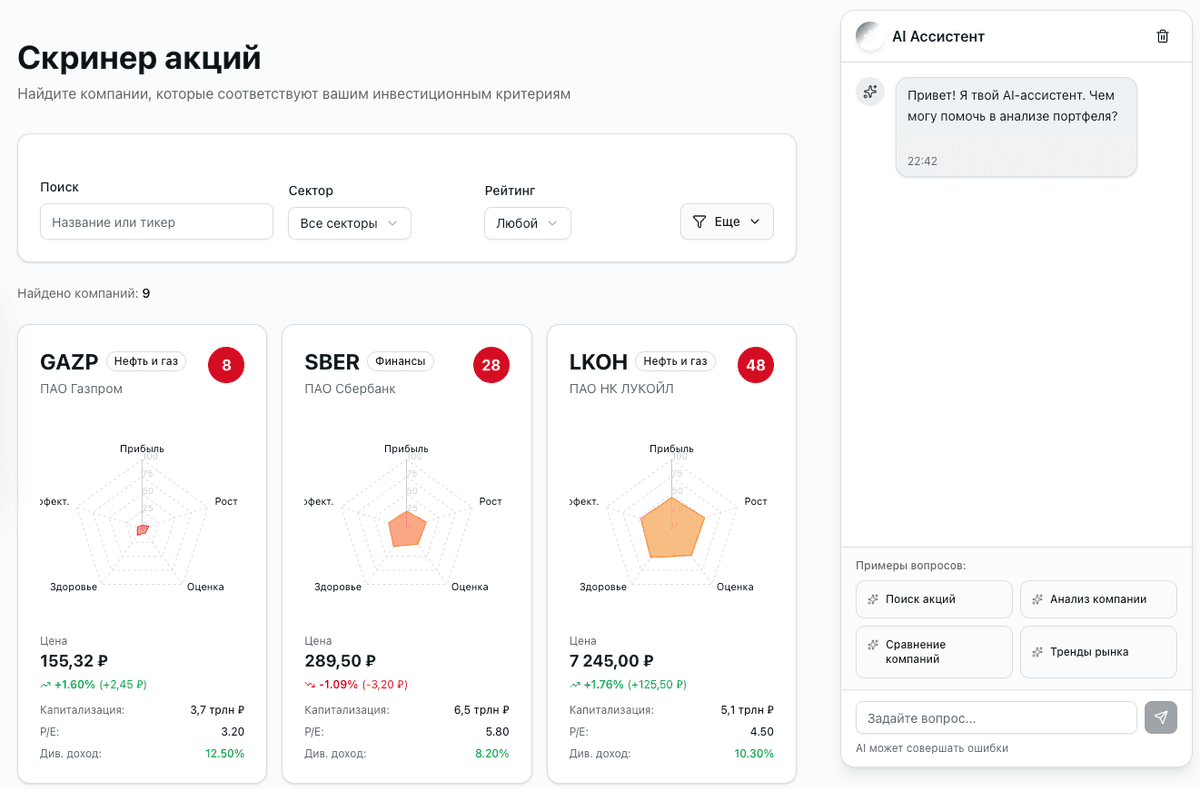This screenshot has height=789, width=1200.
Task: Clear the chat using the trash icon
Action: click(1162, 35)
